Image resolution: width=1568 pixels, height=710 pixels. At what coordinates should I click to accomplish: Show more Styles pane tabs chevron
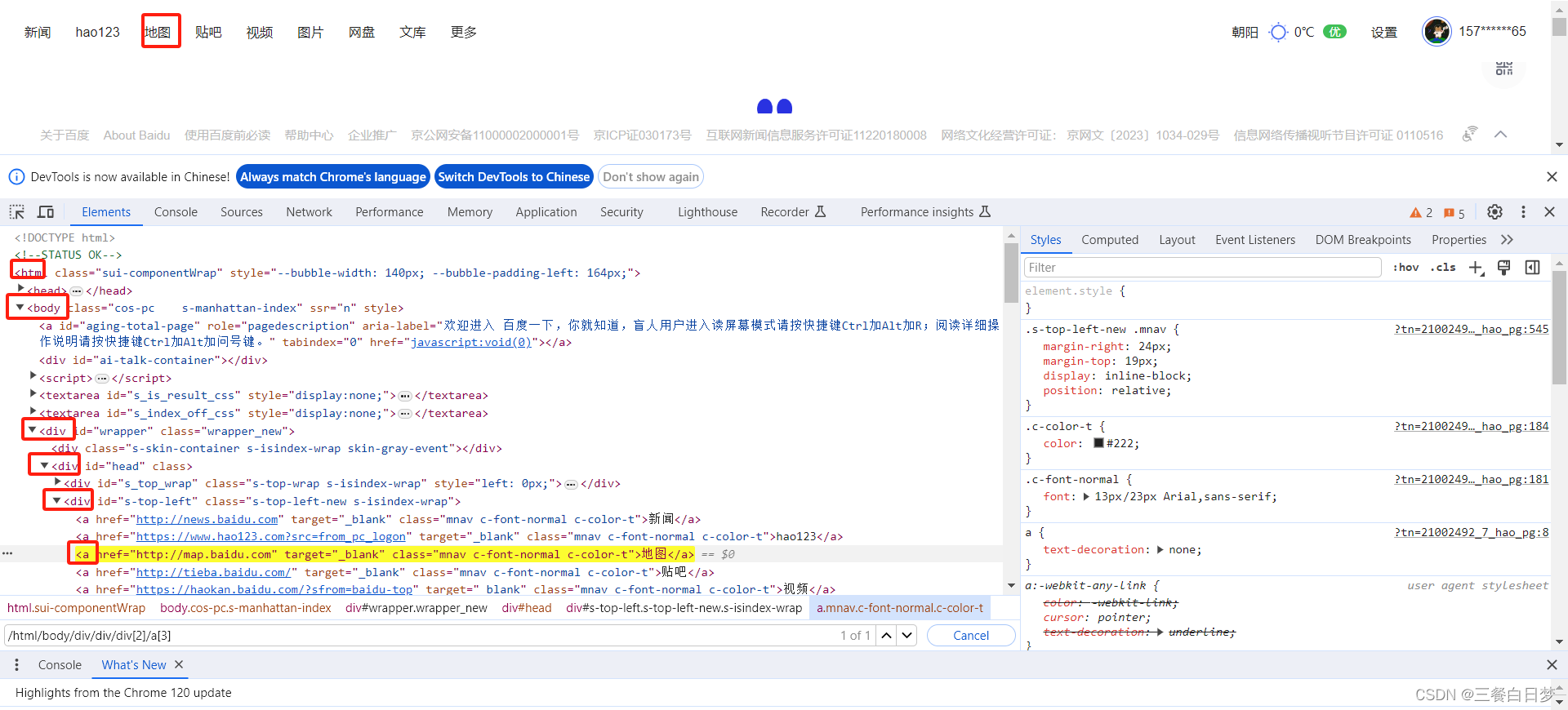coord(1507,240)
